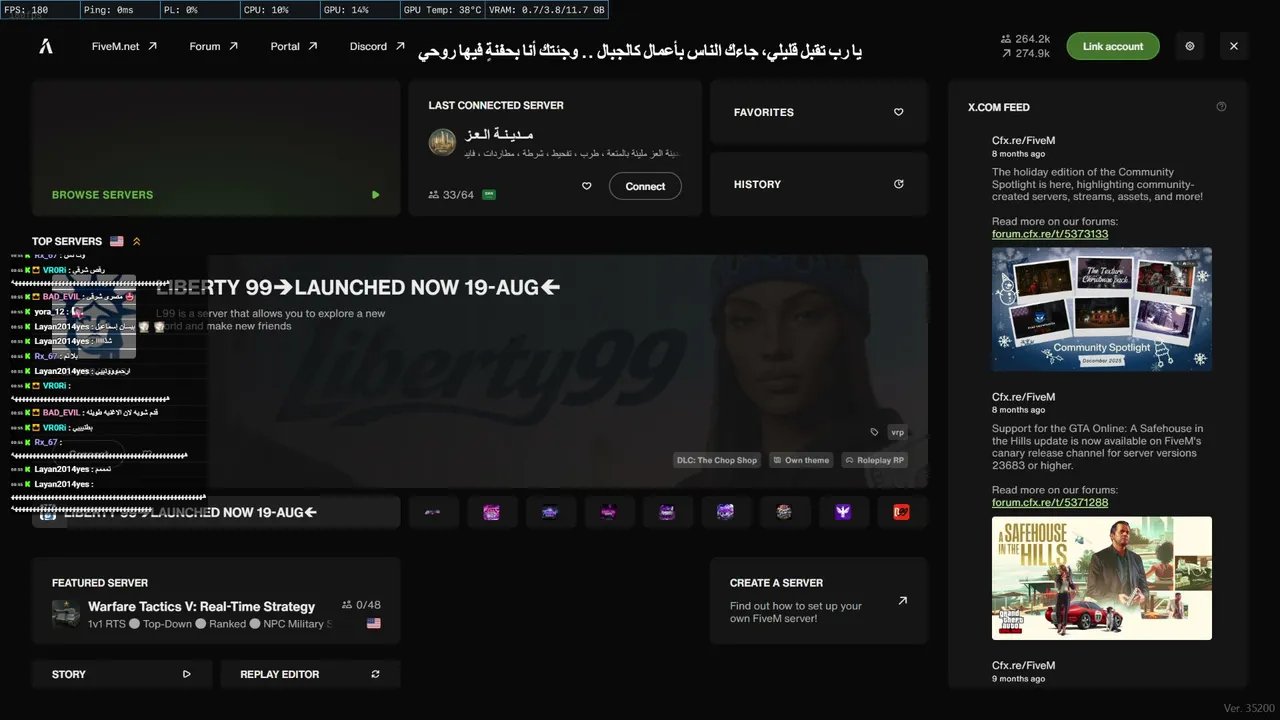Click the 33/64 player count
1280x720 pixels.
(x=451, y=195)
